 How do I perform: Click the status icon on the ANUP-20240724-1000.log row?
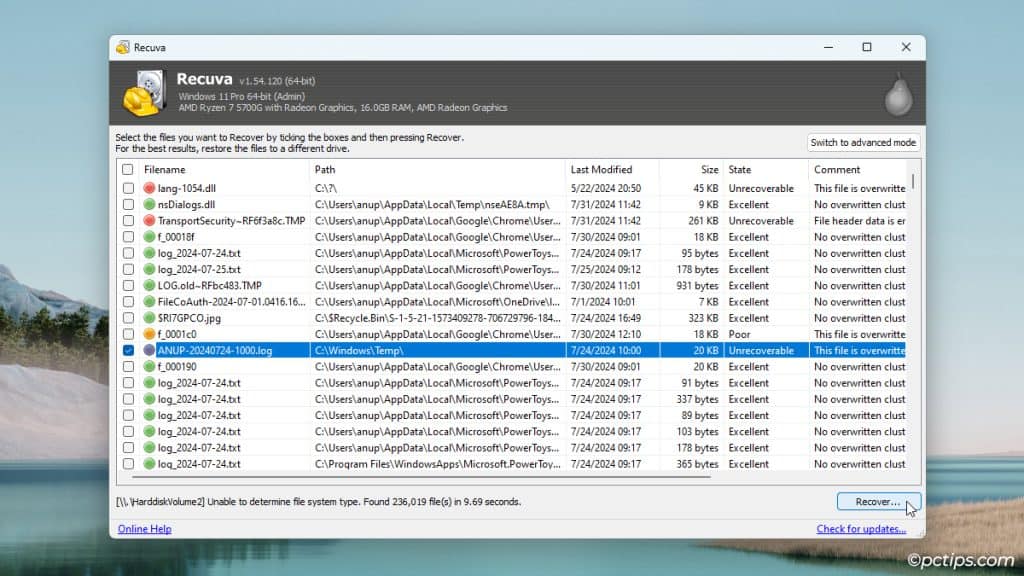click(x=147, y=350)
